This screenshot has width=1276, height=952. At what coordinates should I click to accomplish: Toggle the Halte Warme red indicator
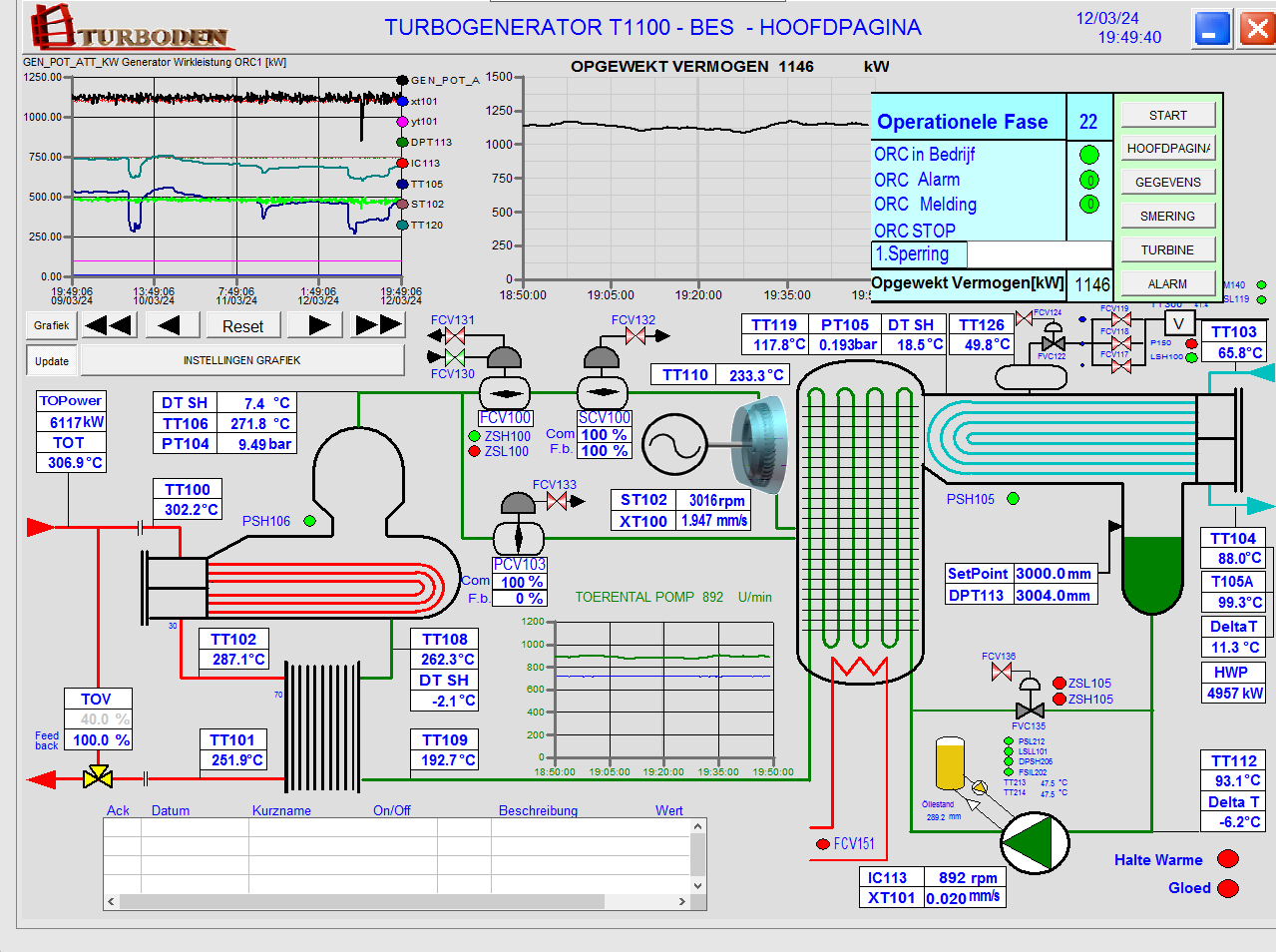click(x=1228, y=859)
